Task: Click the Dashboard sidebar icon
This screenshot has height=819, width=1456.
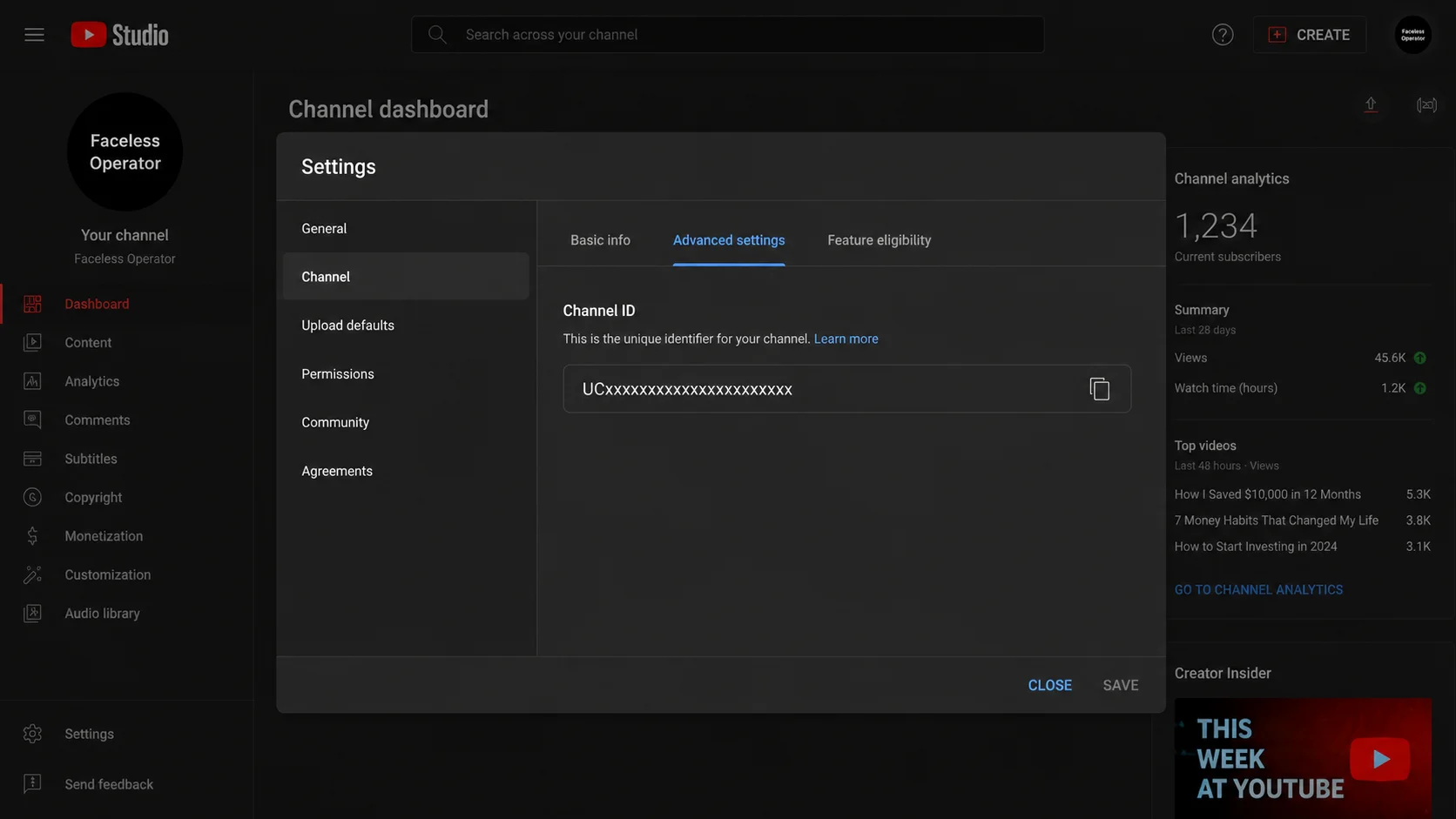Action: 32,304
